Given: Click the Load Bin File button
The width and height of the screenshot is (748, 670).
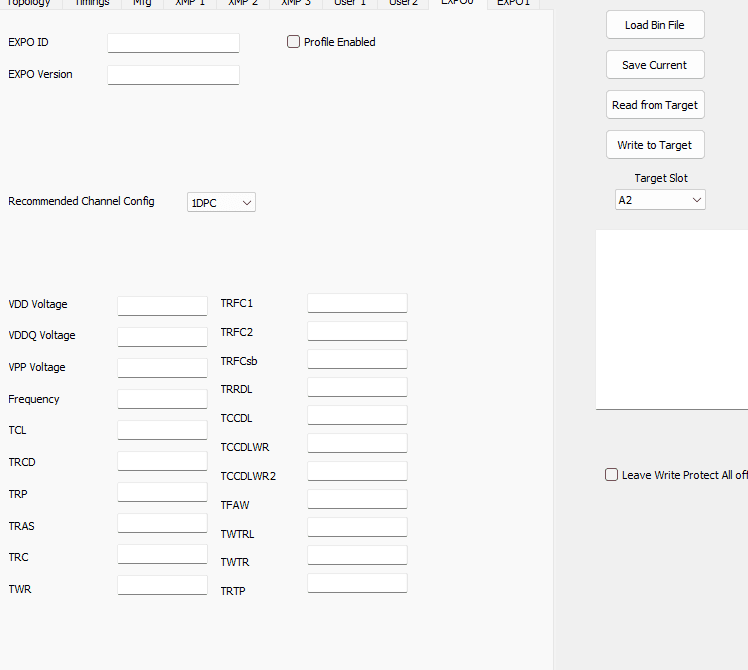Looking at the screenshot, I should [x=655, y=25].
